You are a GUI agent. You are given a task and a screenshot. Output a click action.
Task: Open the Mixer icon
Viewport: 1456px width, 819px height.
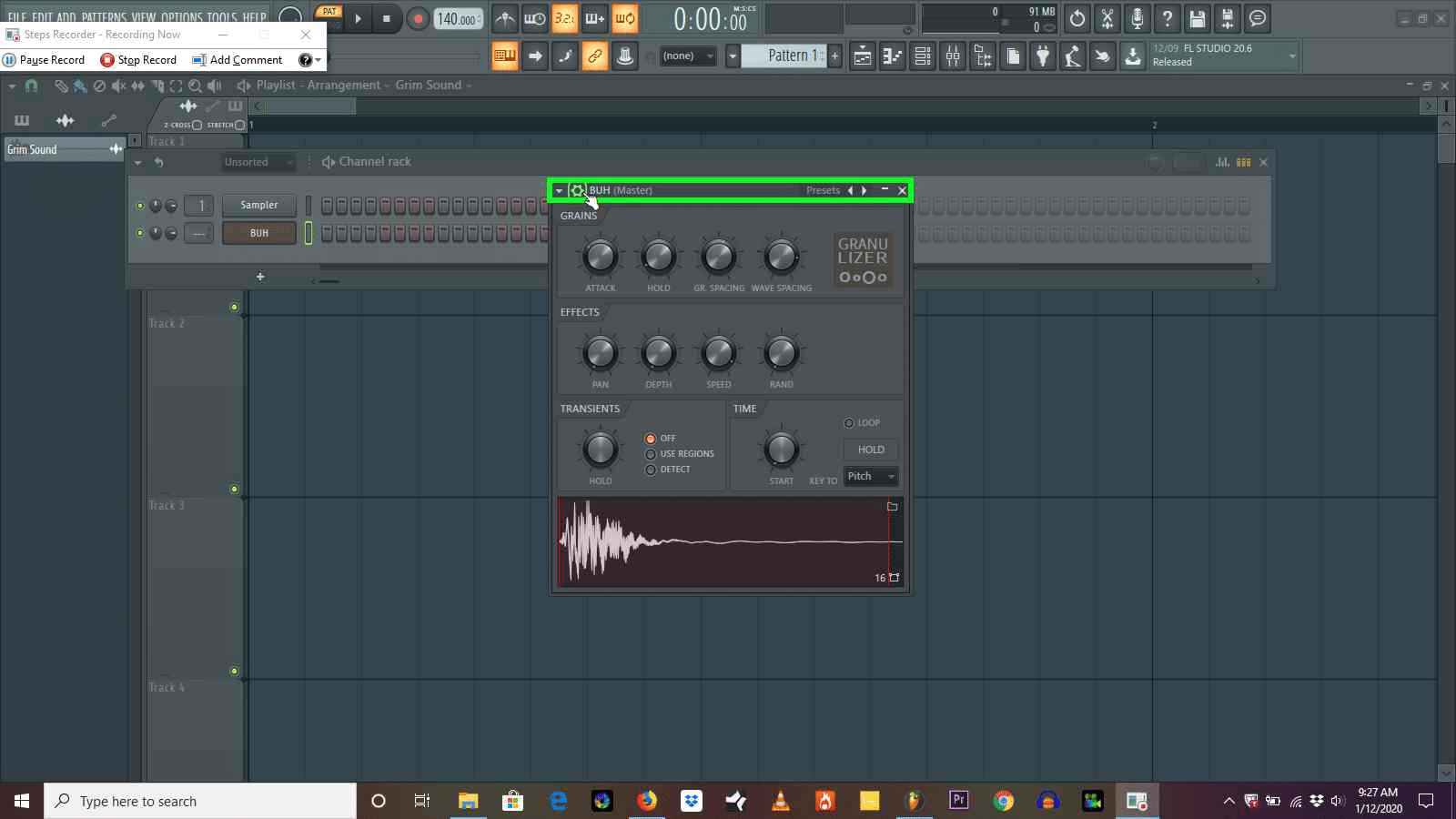tap(952, 56)
